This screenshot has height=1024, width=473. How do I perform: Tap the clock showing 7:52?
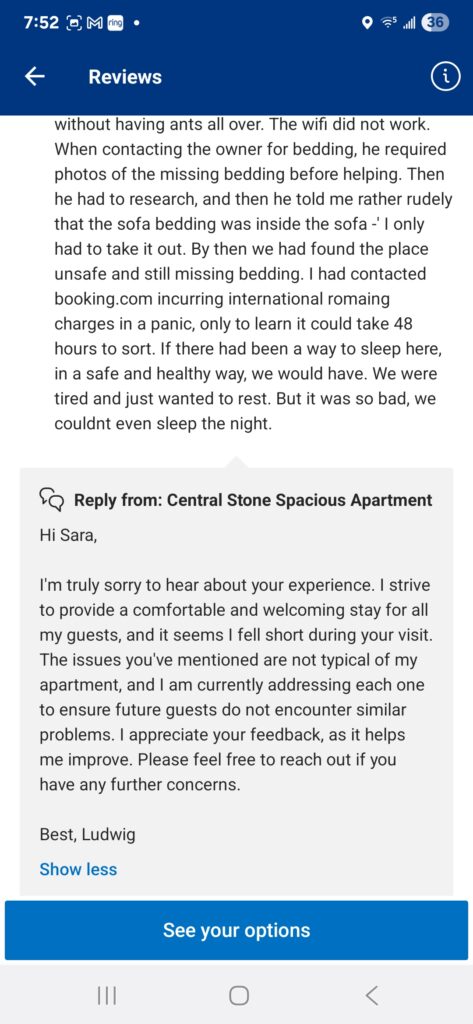tap(40, 23)
